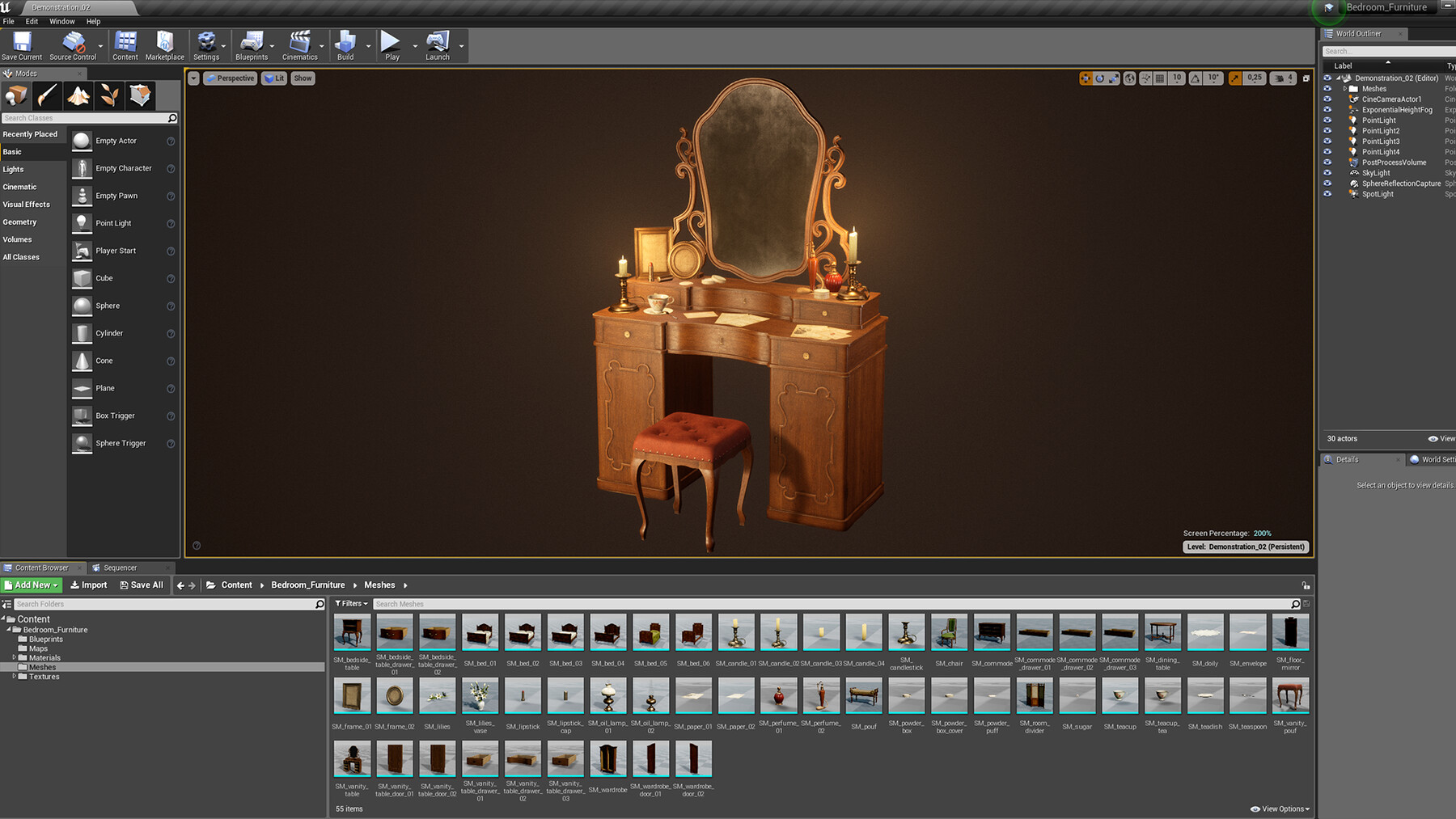Screen dimensions: 1456x819
Task: Open the Content toolbar button
Action: tap(125, 46)
